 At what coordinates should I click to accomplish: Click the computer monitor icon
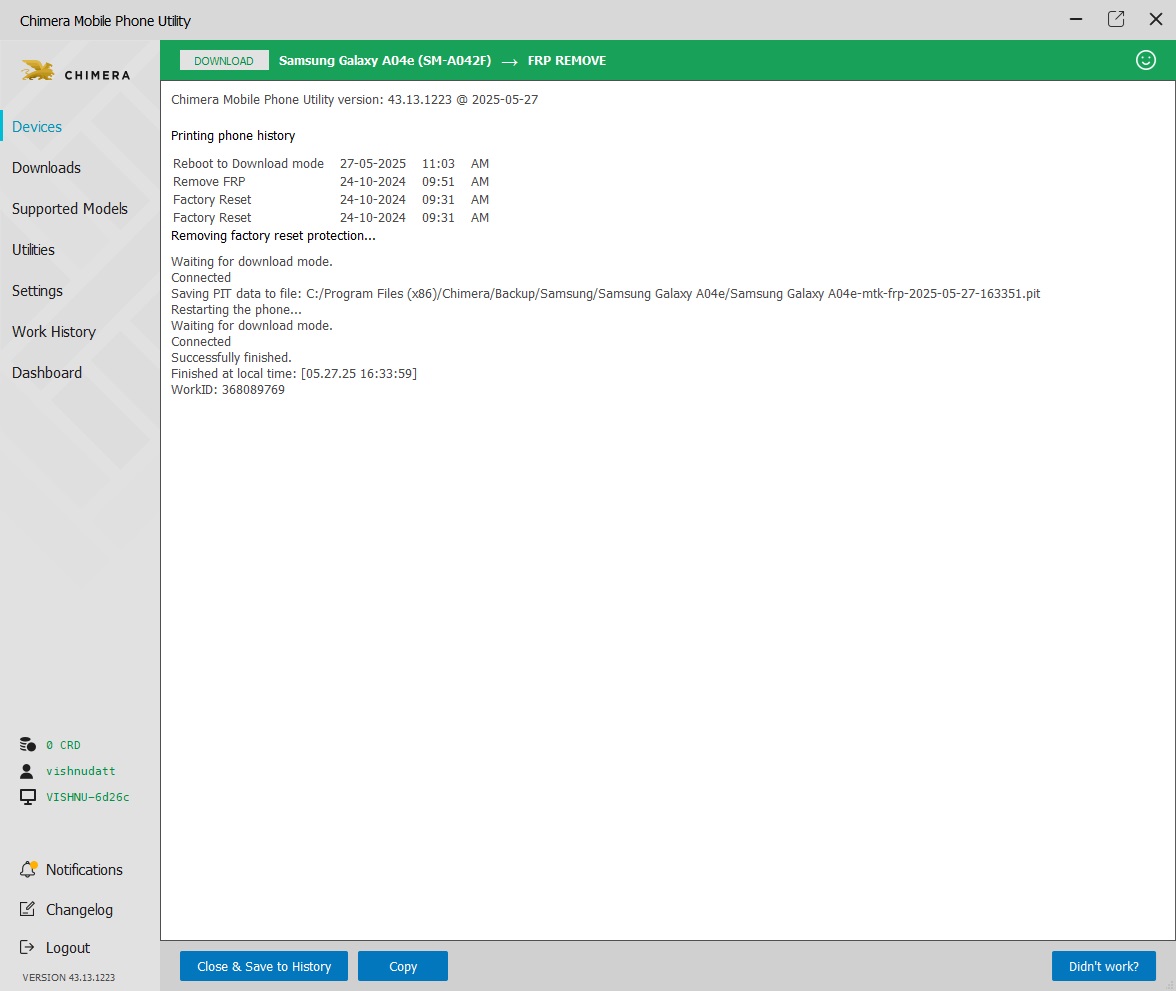(x=28, y=797)
